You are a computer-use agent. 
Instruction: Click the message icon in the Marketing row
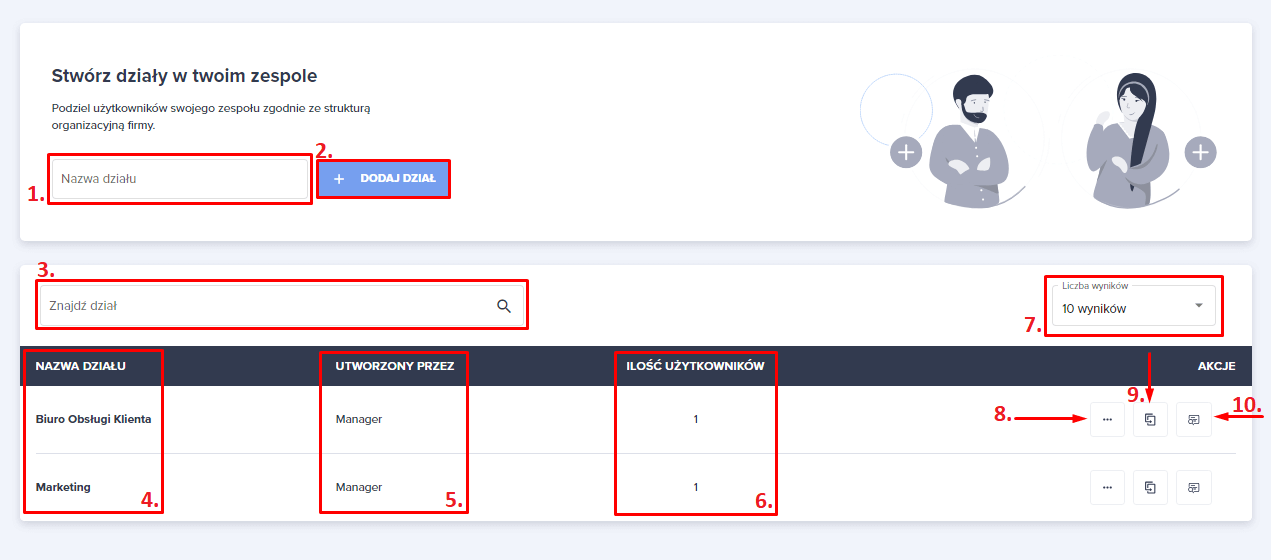click(x=1194, y=488)
